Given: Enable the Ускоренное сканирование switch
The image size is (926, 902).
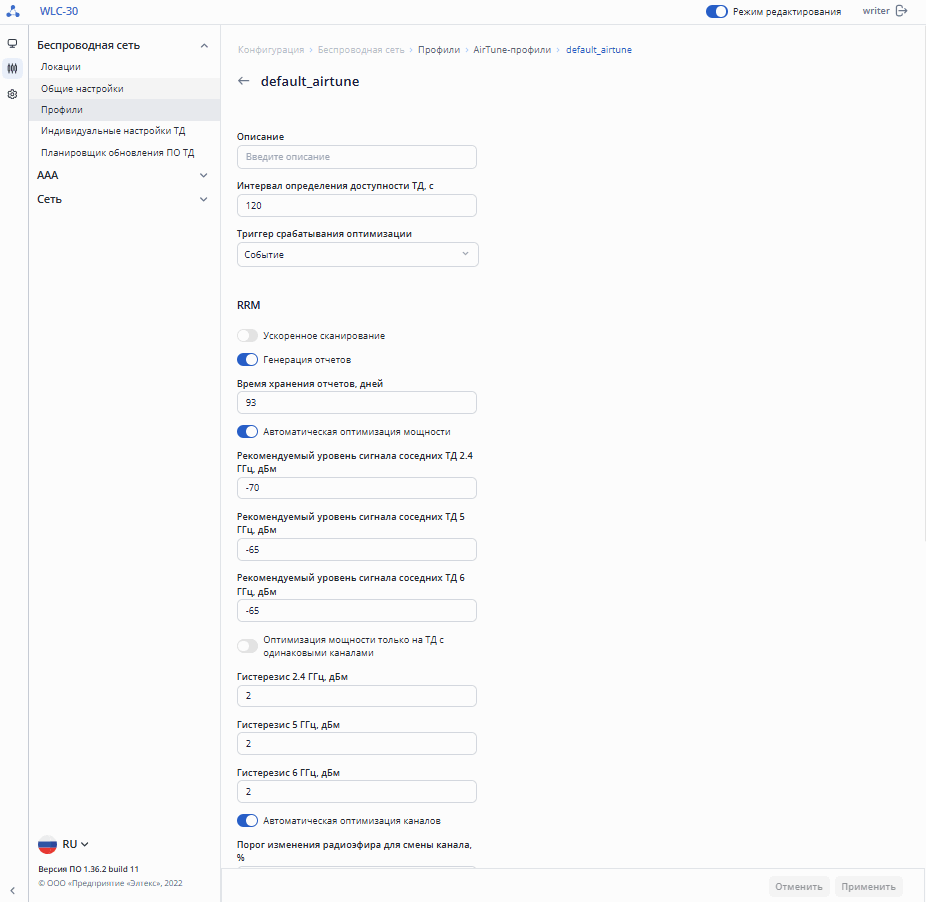Looking at the screenshot, I should [247, 336].
